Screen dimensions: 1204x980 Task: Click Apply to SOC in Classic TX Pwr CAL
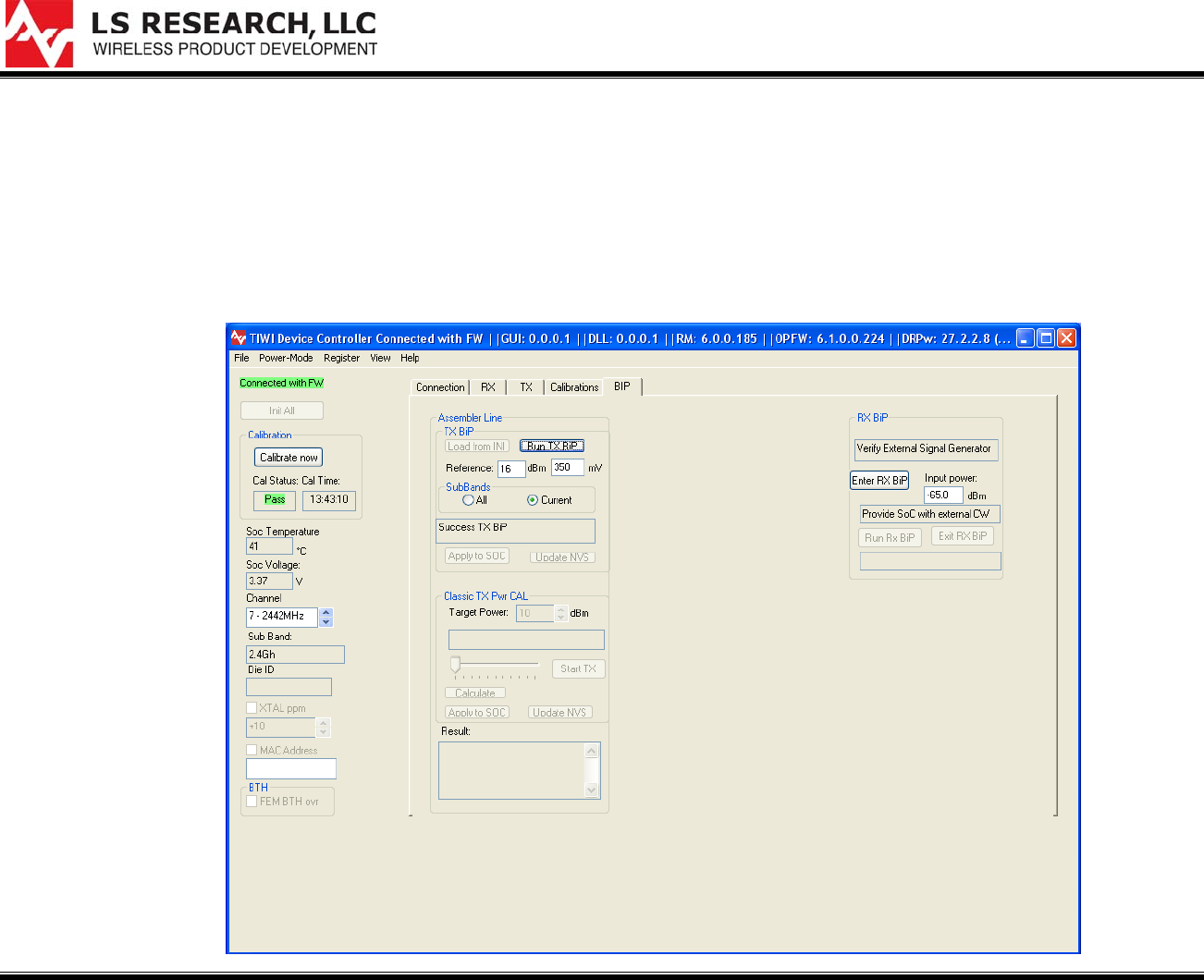coord(477,713)
